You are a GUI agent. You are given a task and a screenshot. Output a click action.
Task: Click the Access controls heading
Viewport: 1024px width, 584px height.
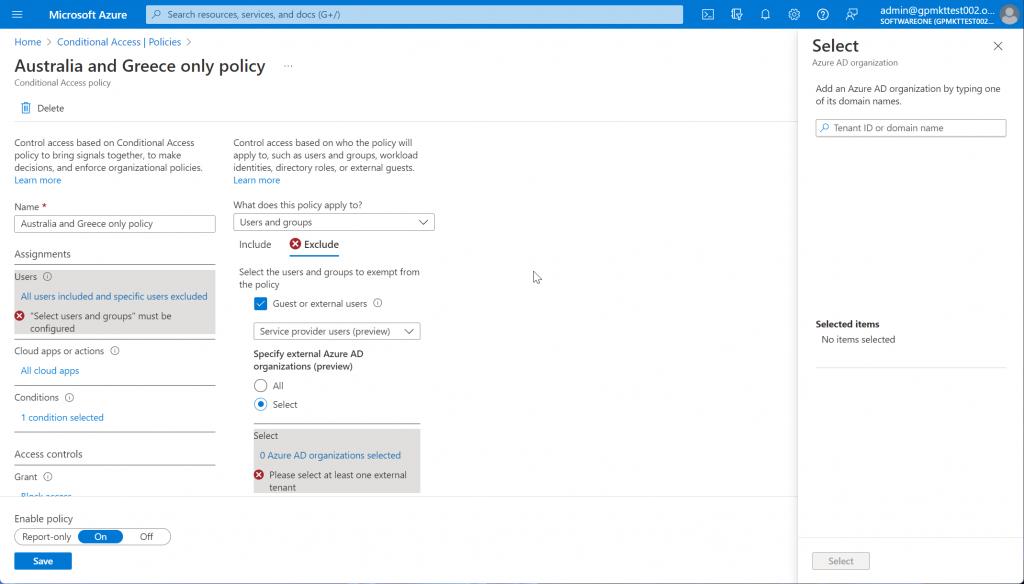[48, 454]
